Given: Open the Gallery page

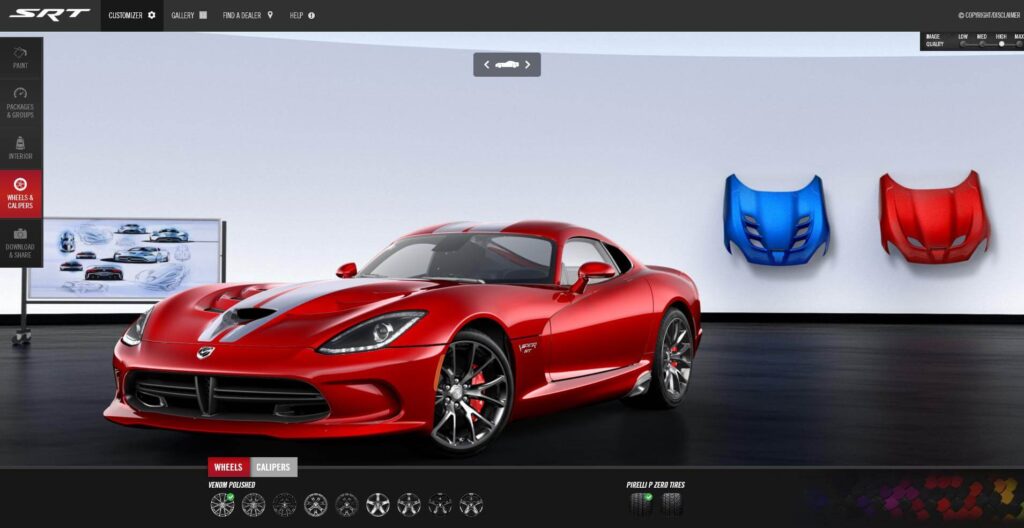Looking at the screenshot, I should (189, 15).
